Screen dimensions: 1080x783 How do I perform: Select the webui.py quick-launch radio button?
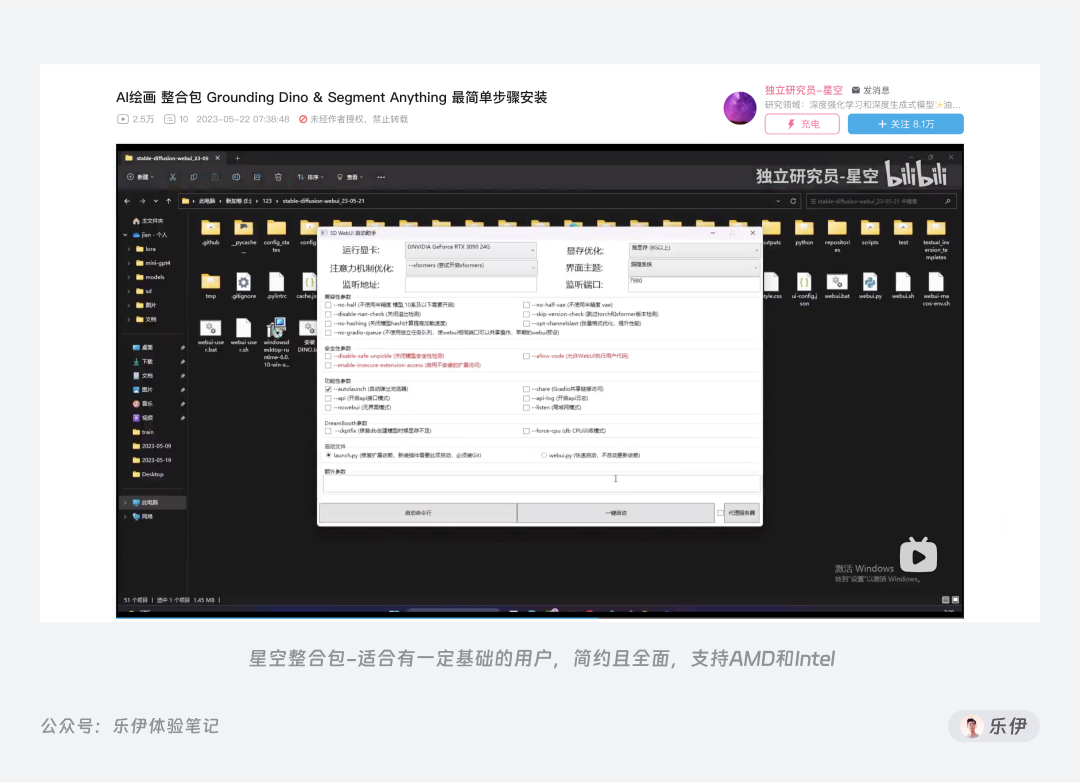pos(543,455)
